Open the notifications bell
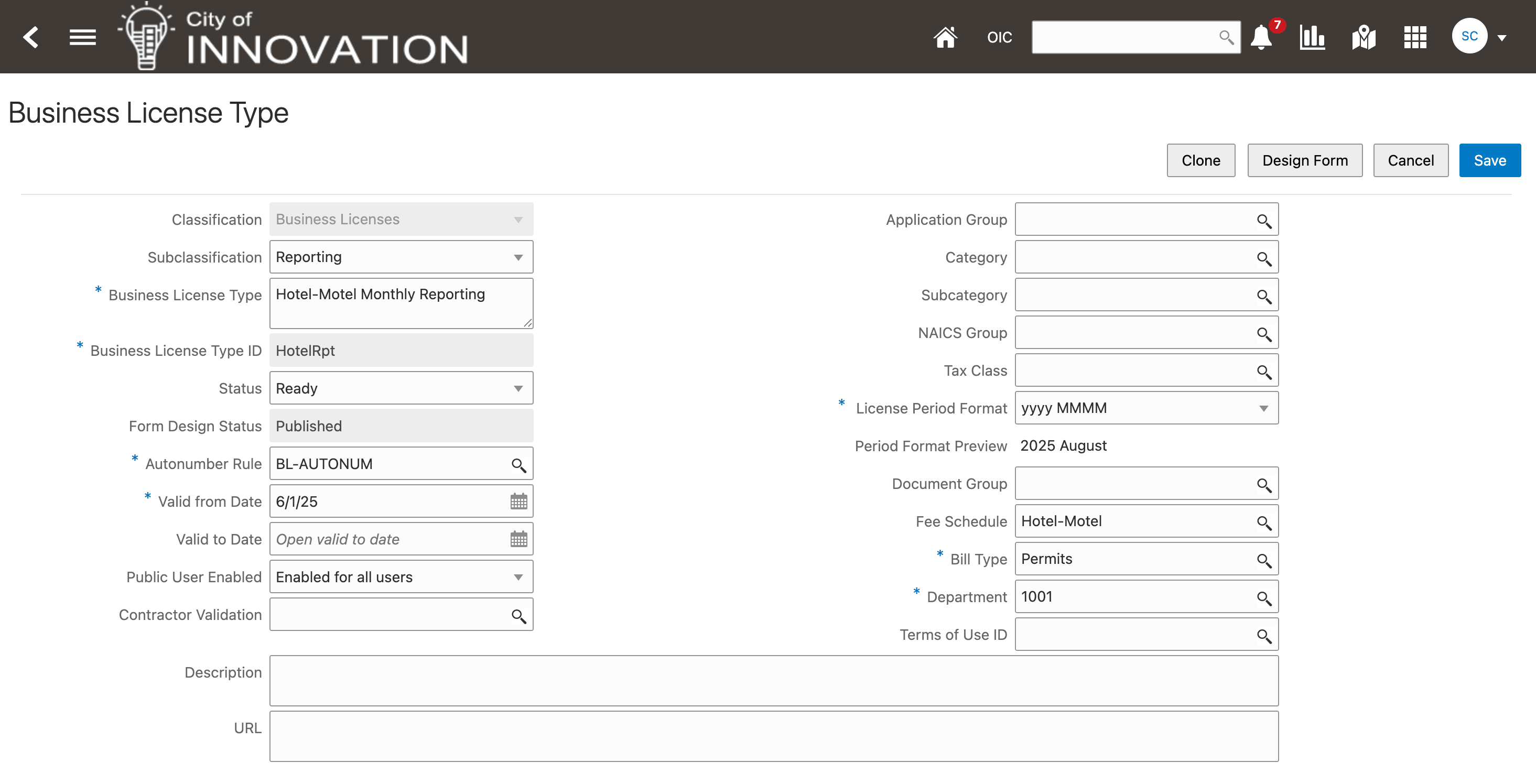 click(1261, 37)
